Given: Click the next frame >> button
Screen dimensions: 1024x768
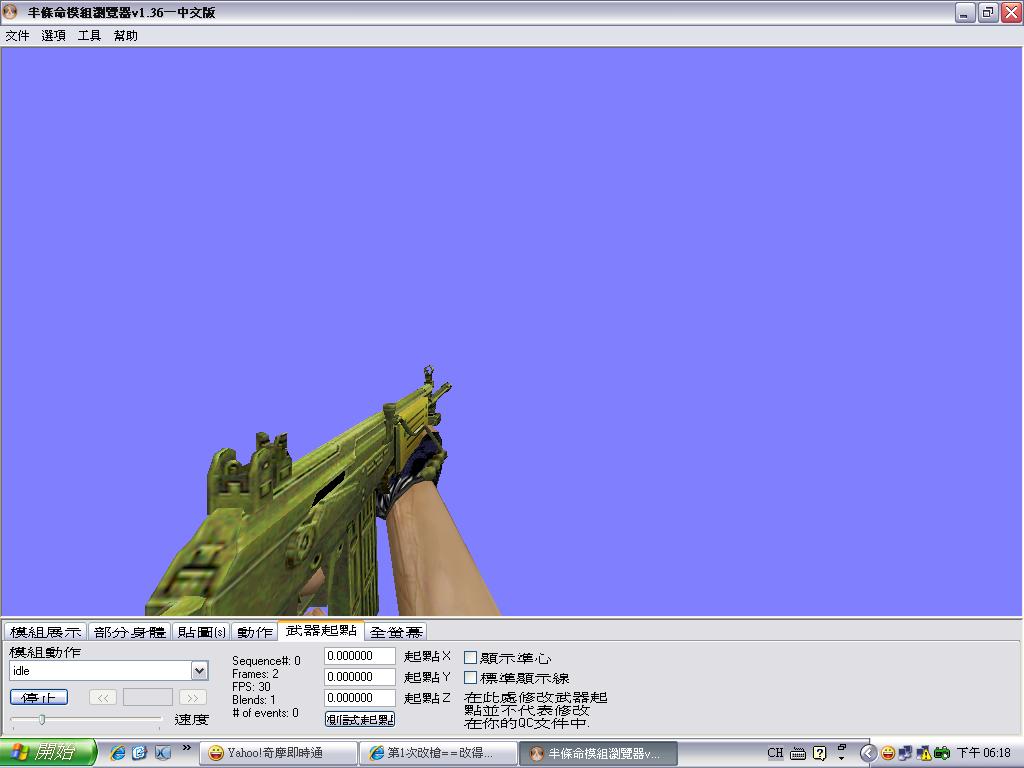Looking at the screenshot, I should (x=193, y=697).
